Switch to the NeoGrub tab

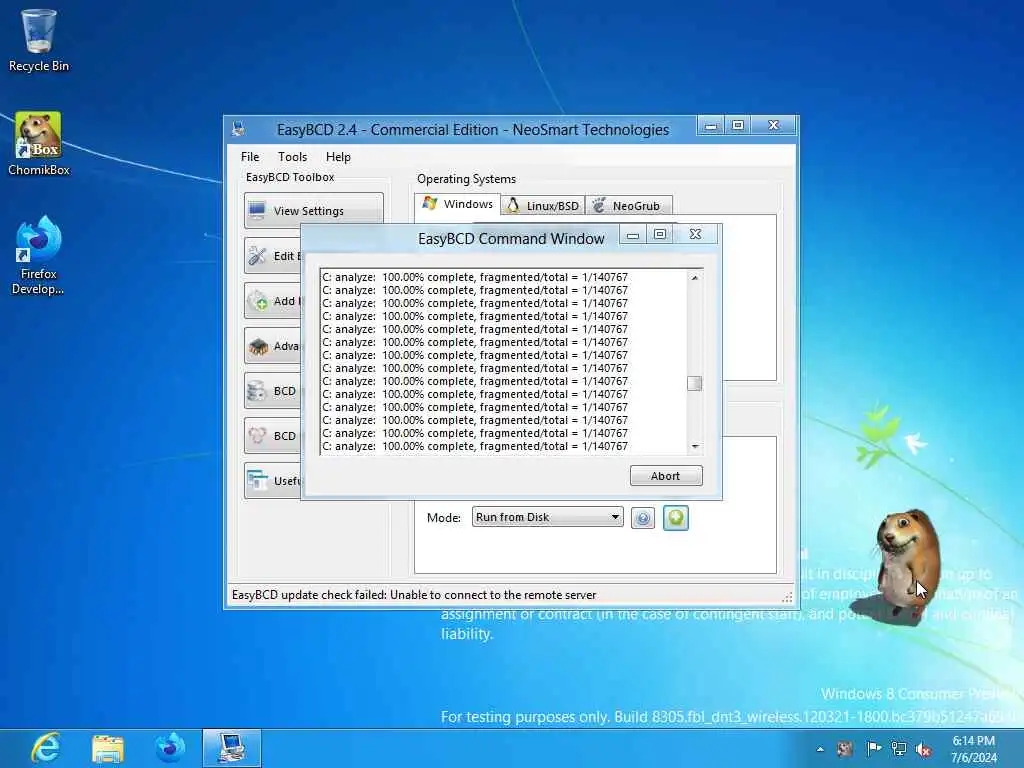click(x=628, y=206)
